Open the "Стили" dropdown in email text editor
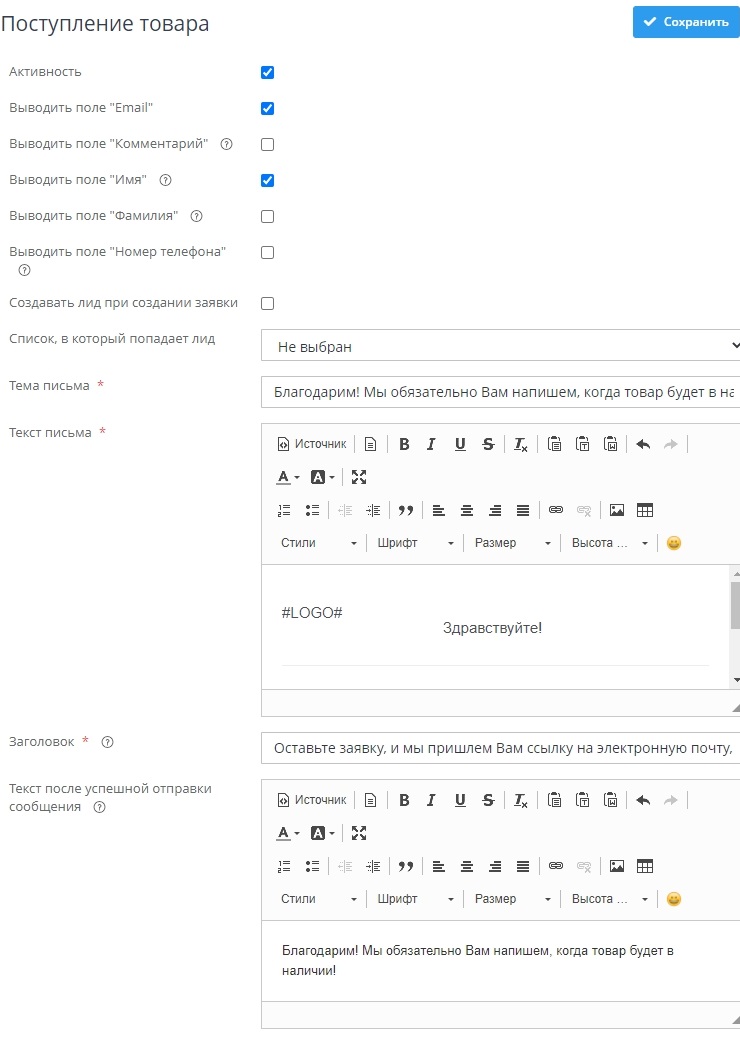 pos(318,543)
